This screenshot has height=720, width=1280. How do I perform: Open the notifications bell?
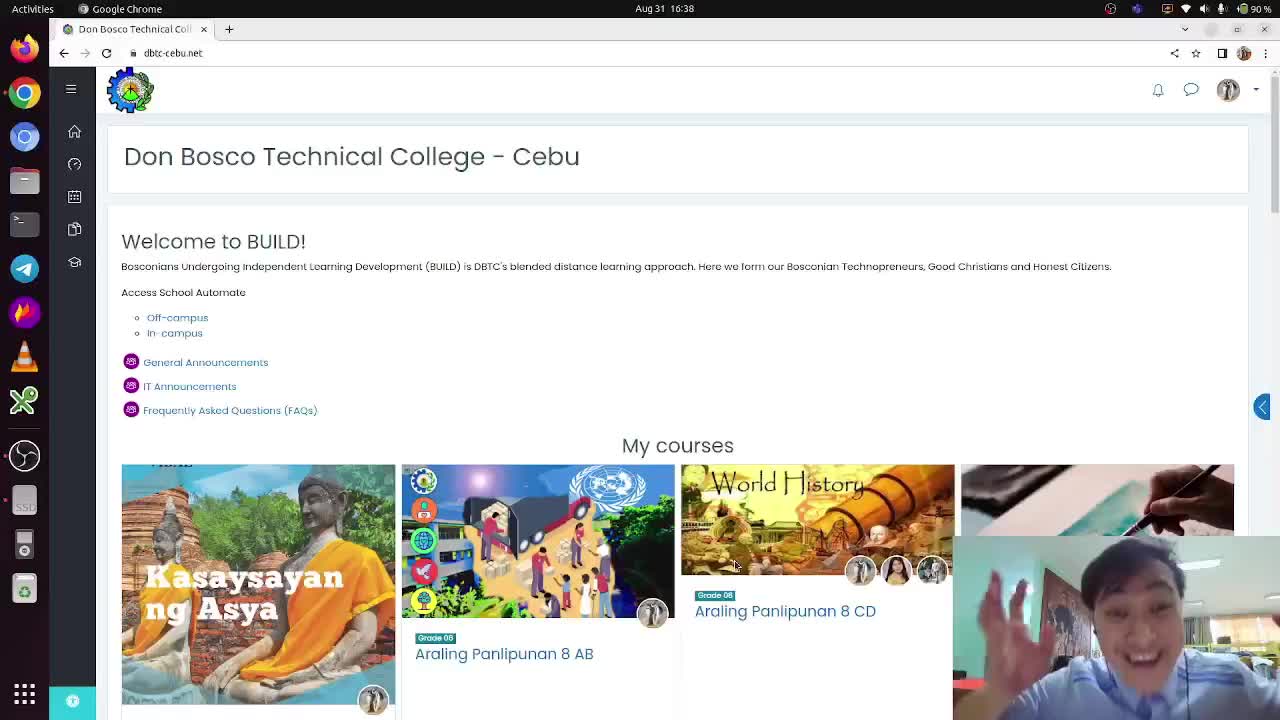[1158, 90]
